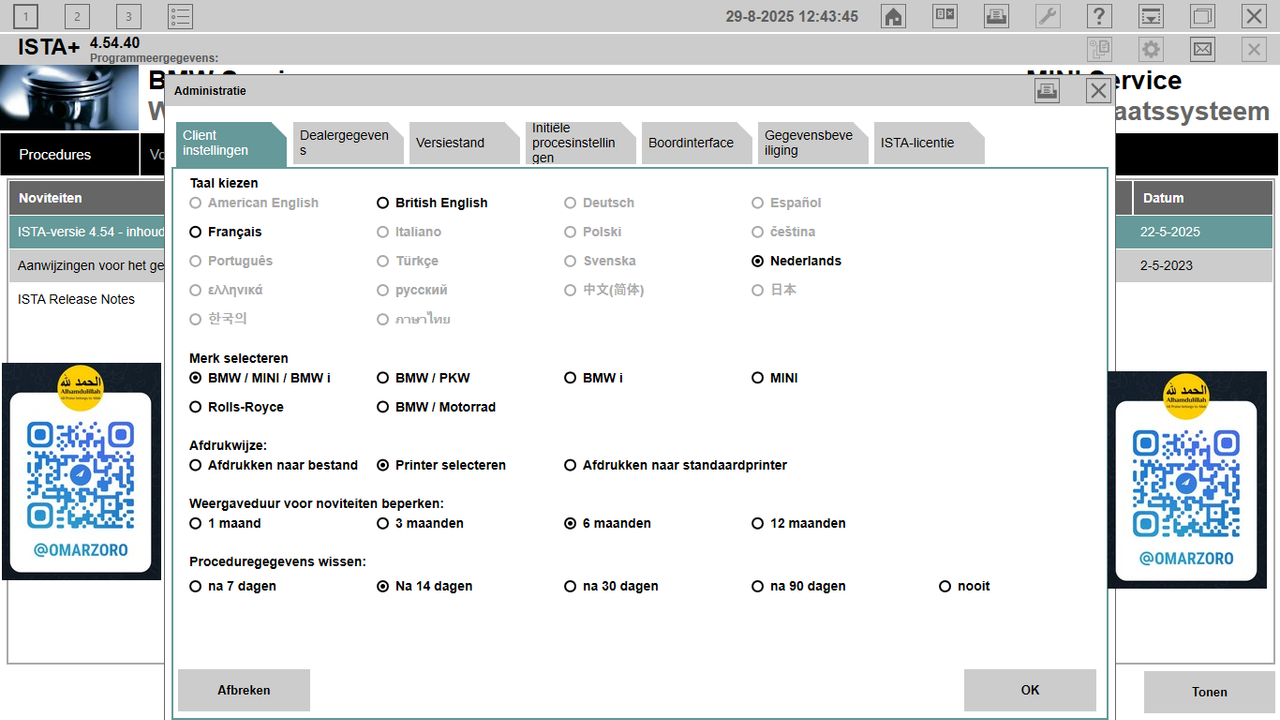Select 6 maanden display duration

click(607, 523)
